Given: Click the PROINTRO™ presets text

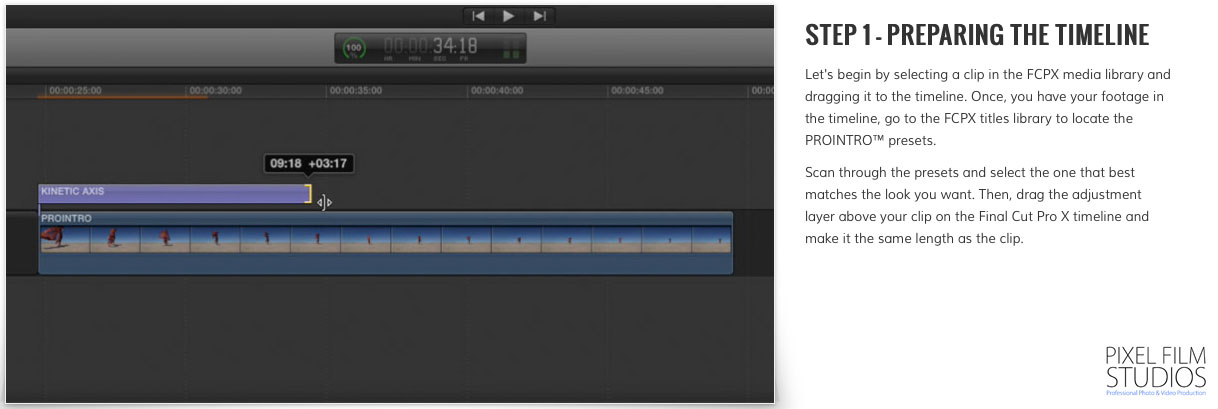Looking at the screenshot, I should tap(869, 139).
